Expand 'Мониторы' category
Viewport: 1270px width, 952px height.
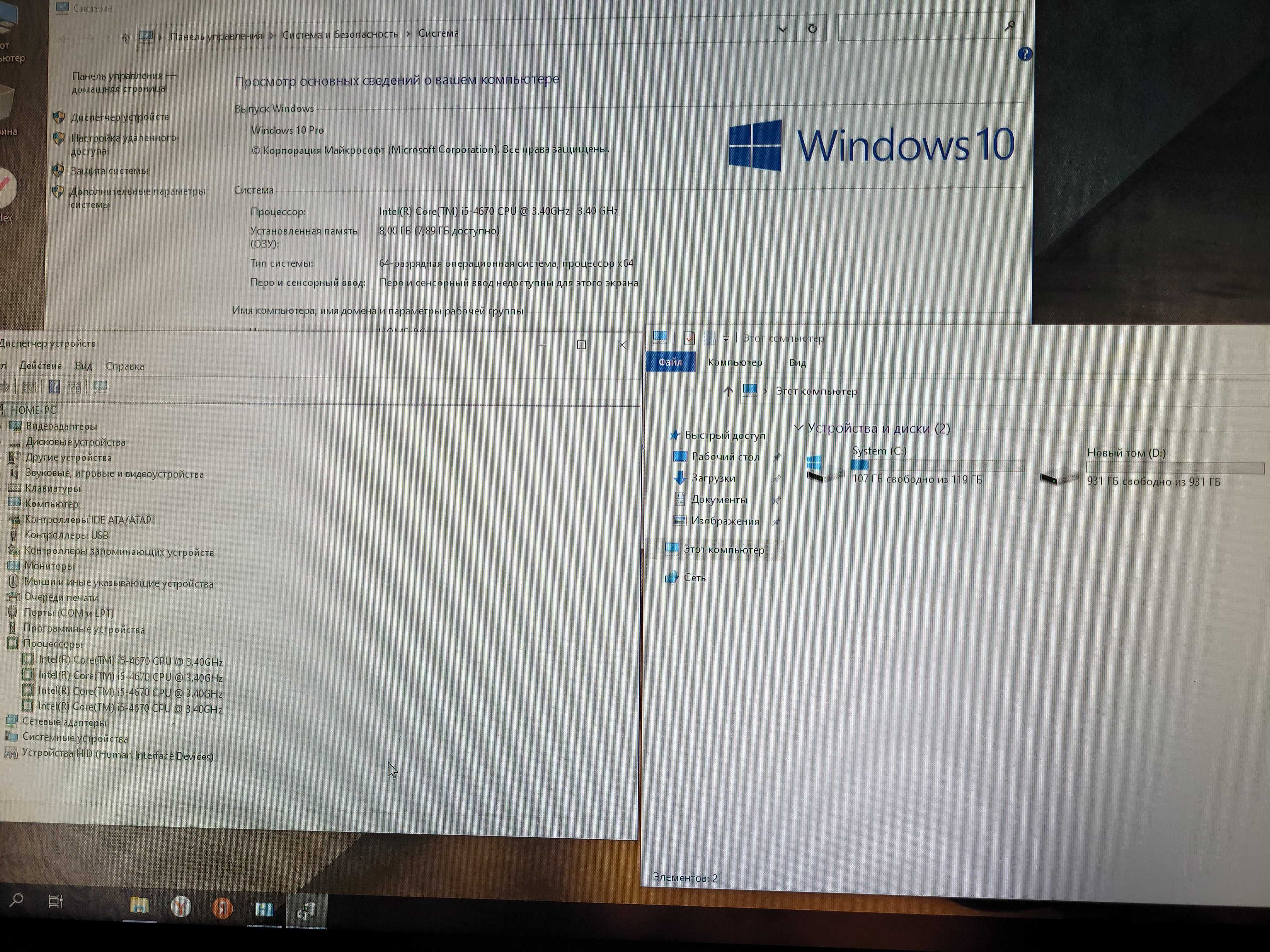click(x=49, y=566)
